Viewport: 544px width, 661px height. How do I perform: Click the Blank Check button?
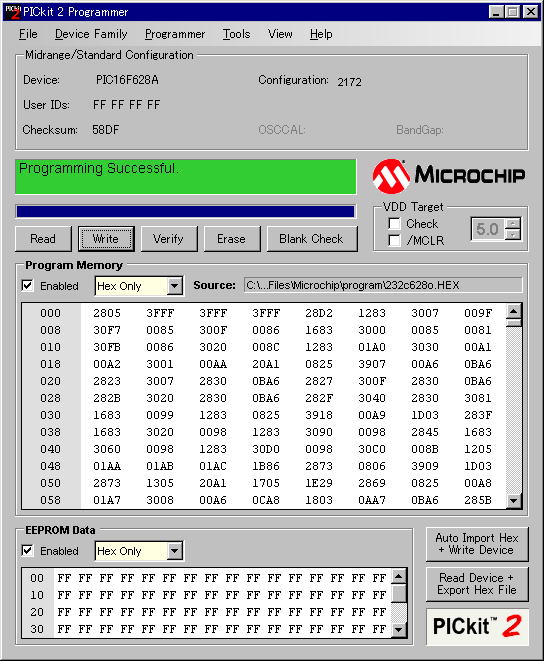pyautogui.click(x=312, y=239)
